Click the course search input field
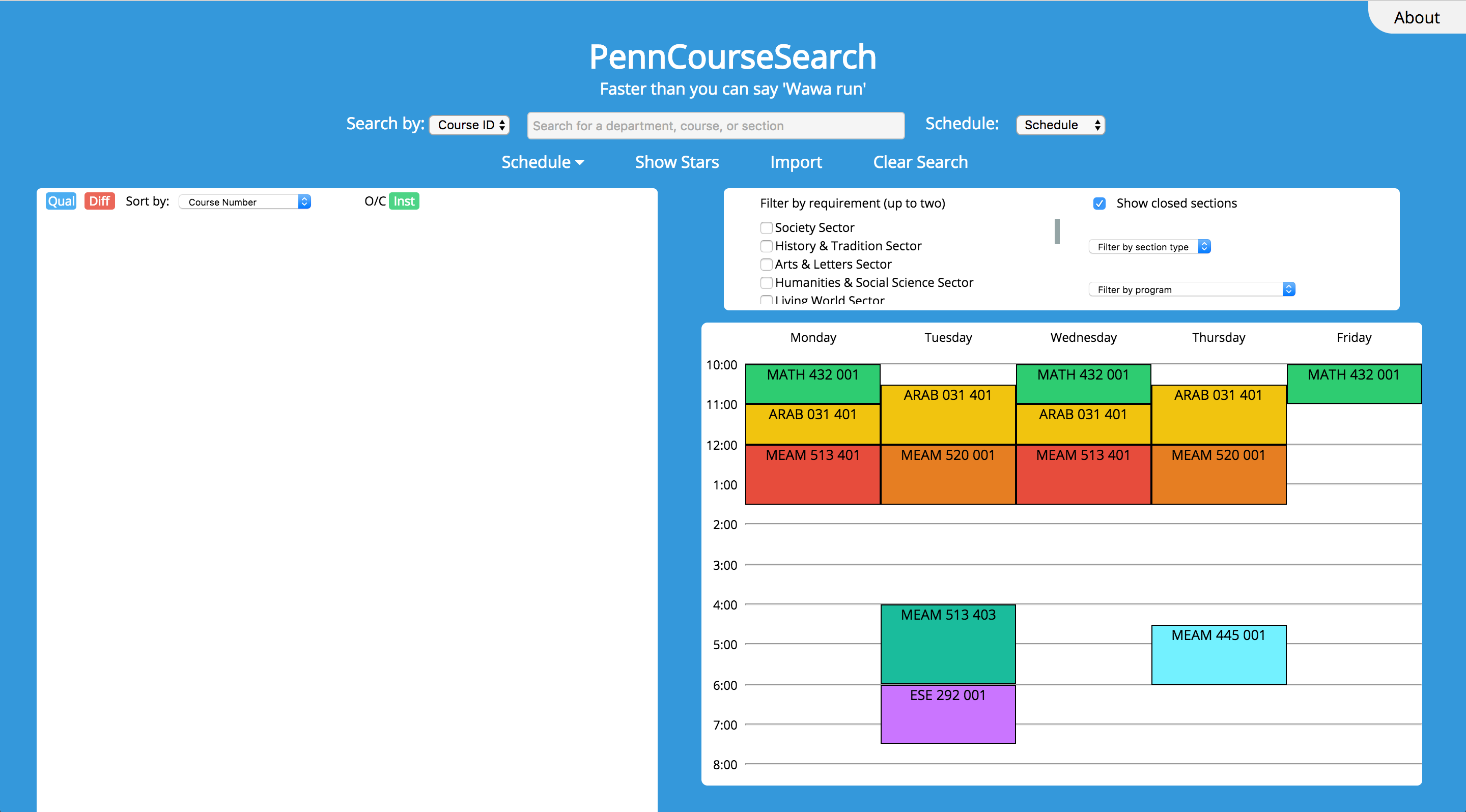This screenshot has width=1466, height=812. 715,126
